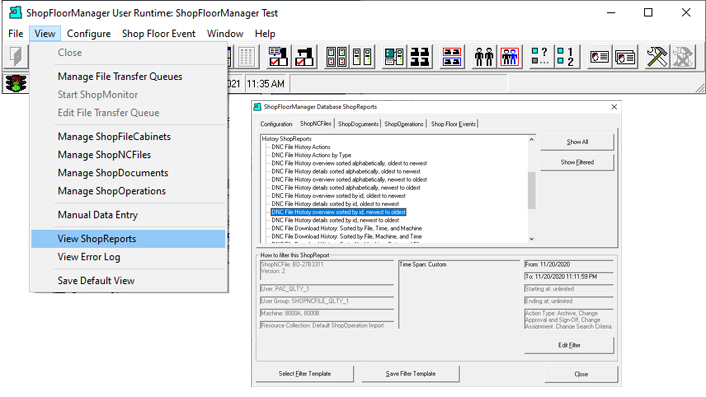706x397 pixels.
Task: Select DNC File History overview sorted by id, oldest to newest
Action: (x=339, y=196)
